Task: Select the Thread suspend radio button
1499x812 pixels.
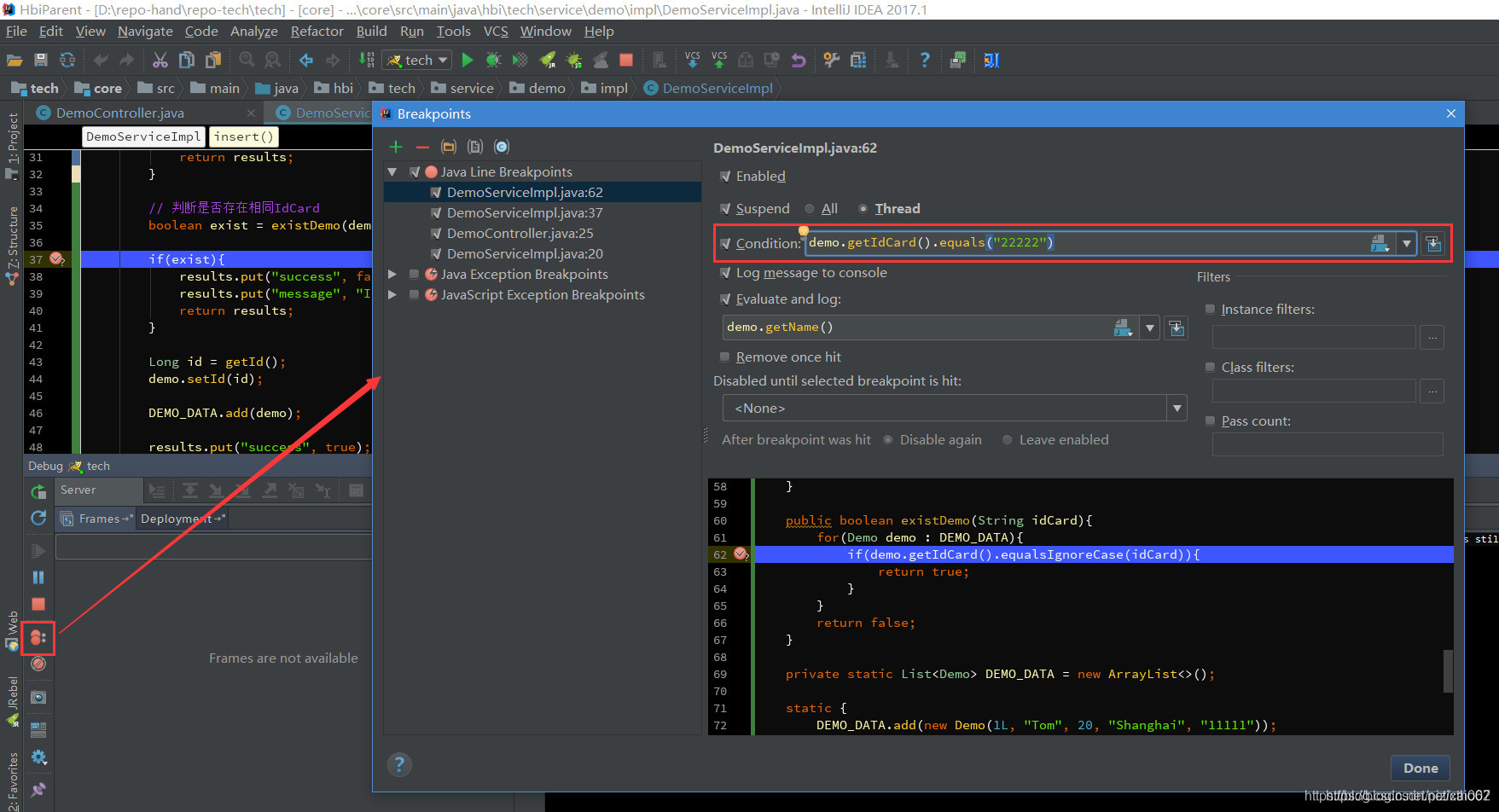Action: (x=863, y=209)
